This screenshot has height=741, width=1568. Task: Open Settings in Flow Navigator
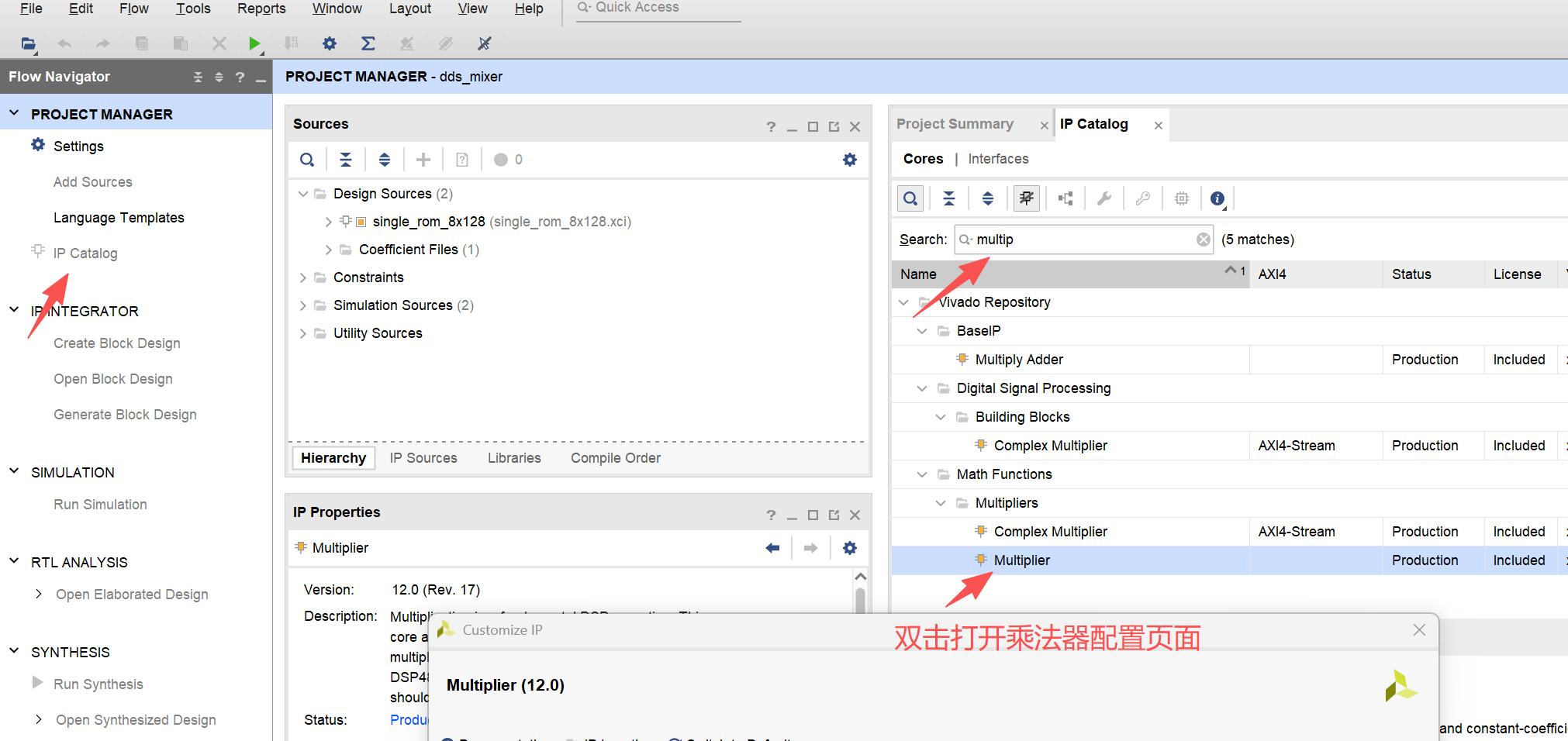78,146
